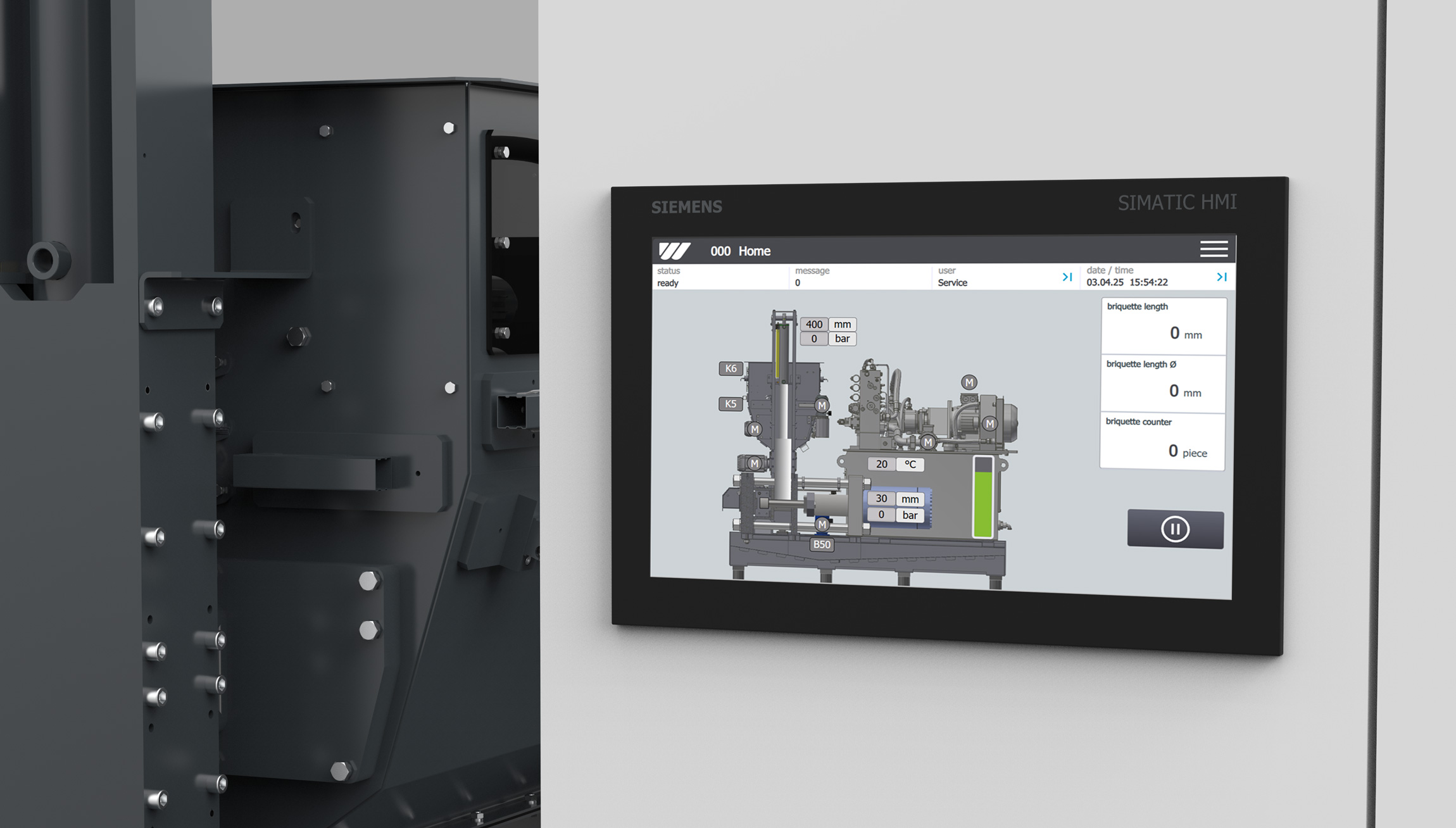Open the 000 Home screen title

tap(741, 251)
